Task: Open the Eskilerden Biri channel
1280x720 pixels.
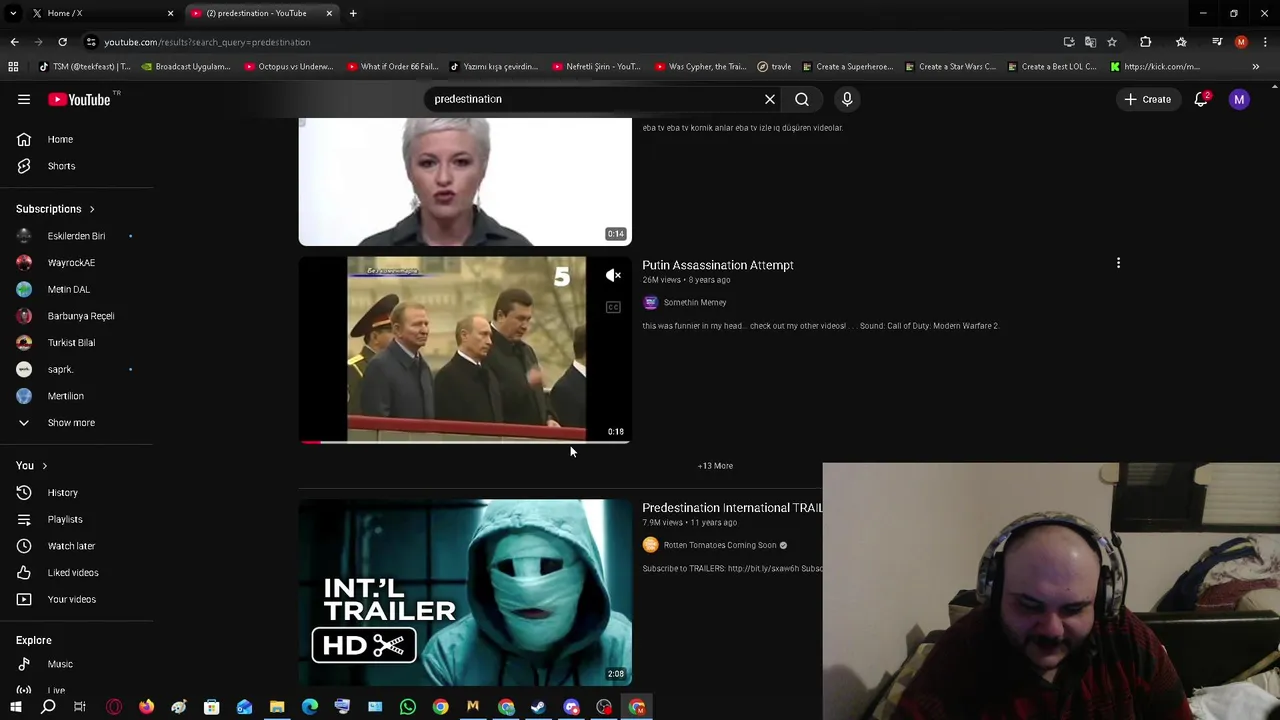Action: [x=77, y=236]
